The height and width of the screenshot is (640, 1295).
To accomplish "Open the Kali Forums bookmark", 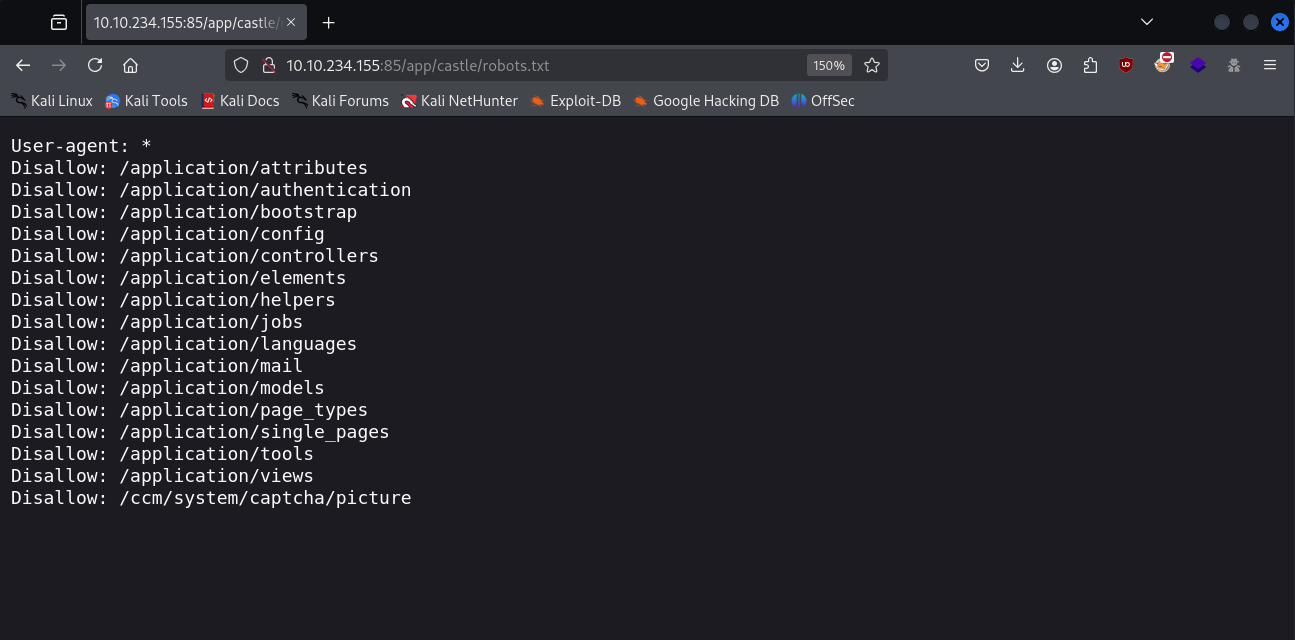I will [340, 100].
